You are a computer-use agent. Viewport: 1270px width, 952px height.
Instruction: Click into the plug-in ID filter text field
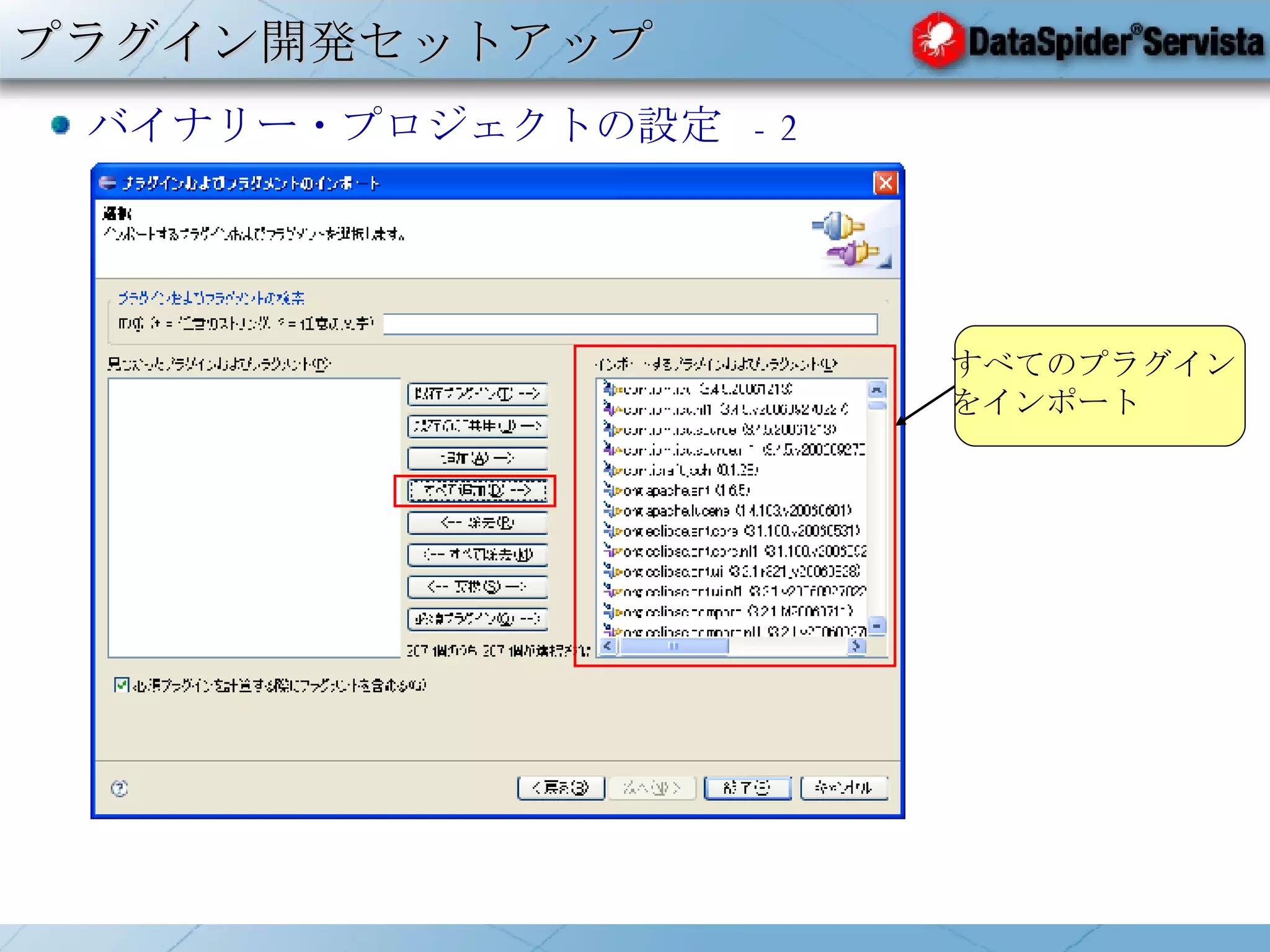[629, 324]
